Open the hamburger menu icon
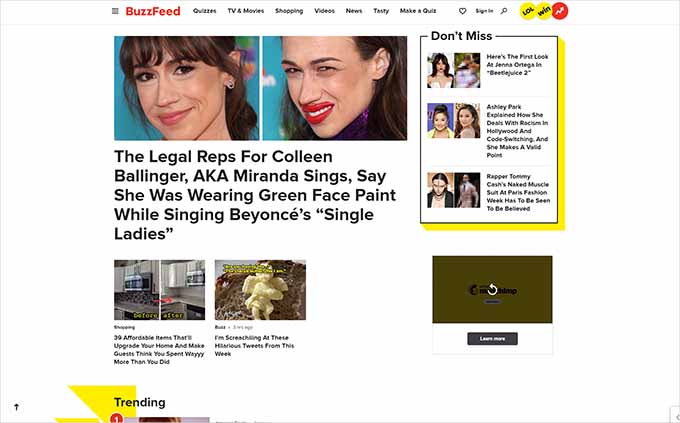The width and height of the screenshot is (680, 423). [x=115, y=11]
